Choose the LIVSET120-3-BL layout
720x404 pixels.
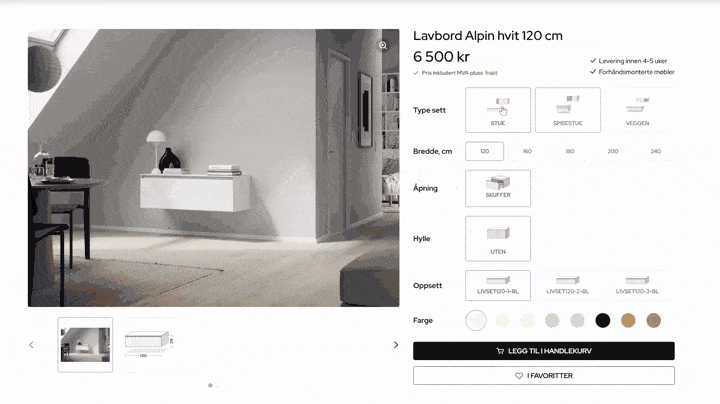click(x=637, y=286)
